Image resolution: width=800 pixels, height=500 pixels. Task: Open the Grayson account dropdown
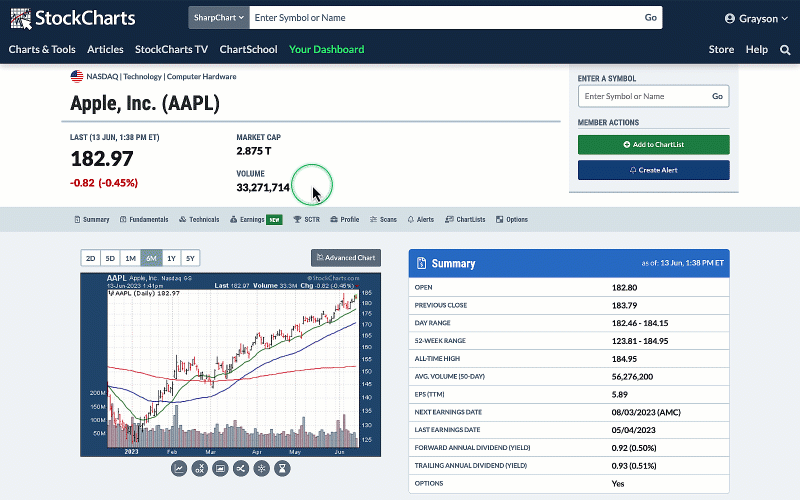(756, 19)
